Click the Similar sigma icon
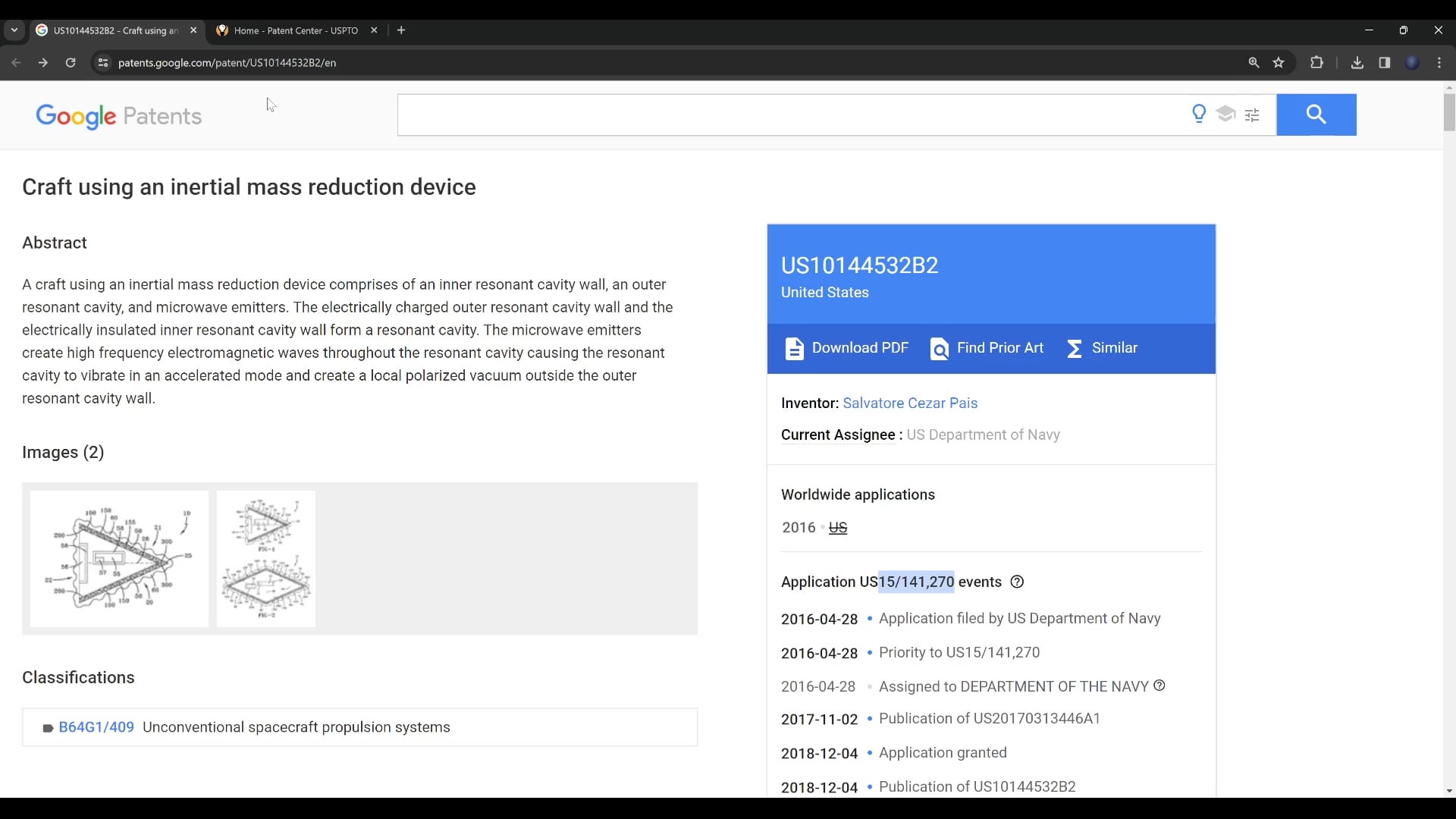 pyautogui.click(x=1075, y=348)
